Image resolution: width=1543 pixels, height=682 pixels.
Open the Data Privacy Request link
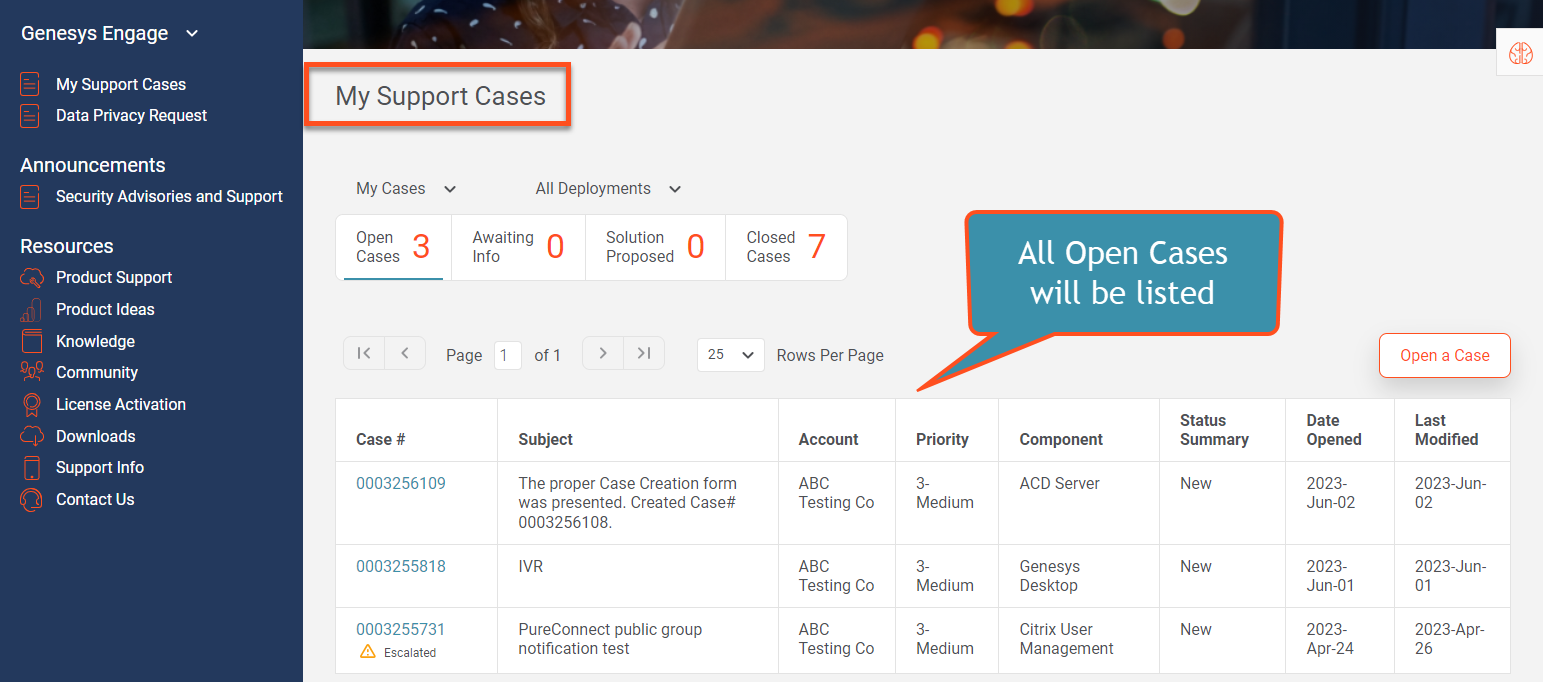pos(131,115)
